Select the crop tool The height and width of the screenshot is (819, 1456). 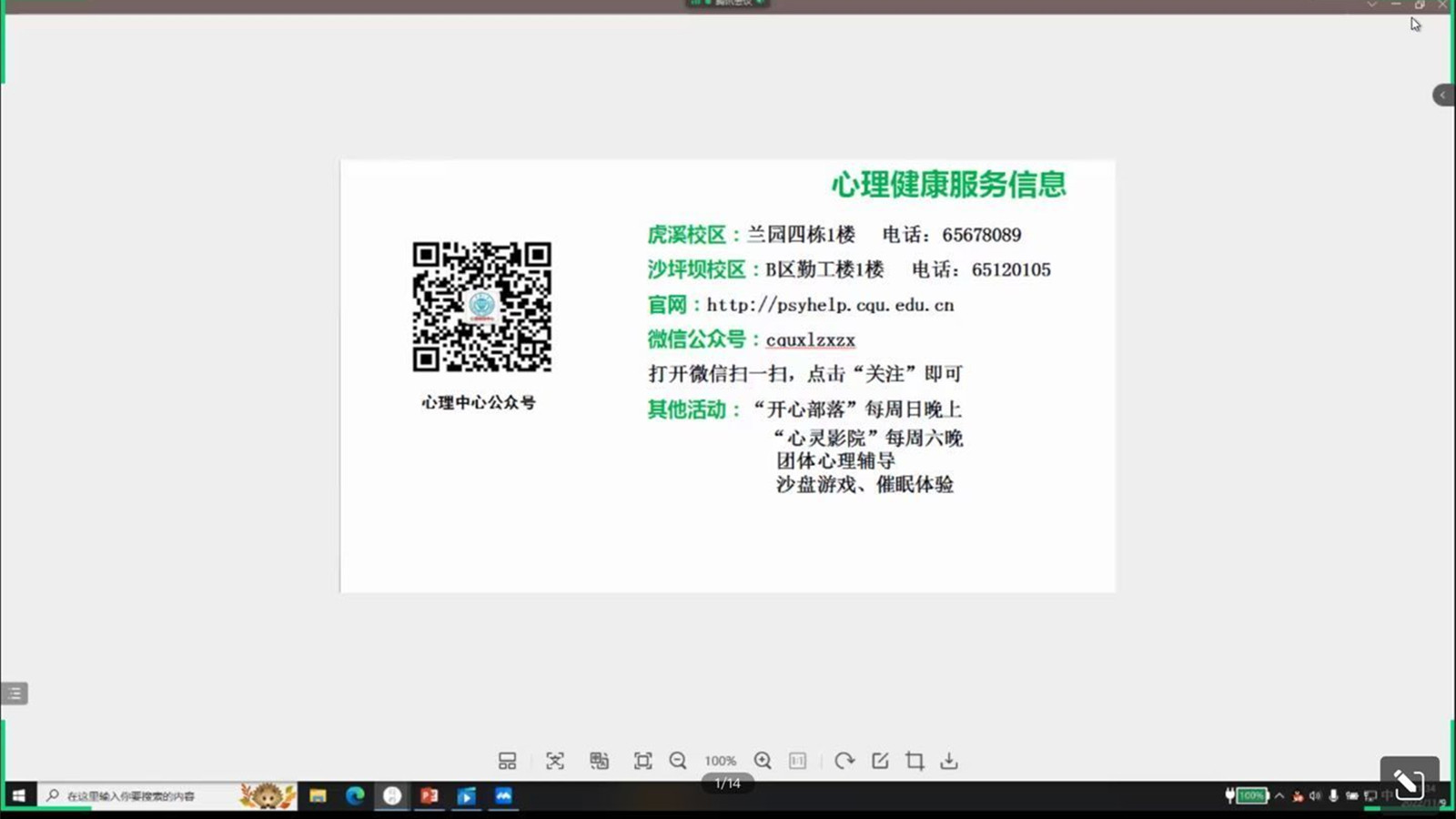point(915,761)
